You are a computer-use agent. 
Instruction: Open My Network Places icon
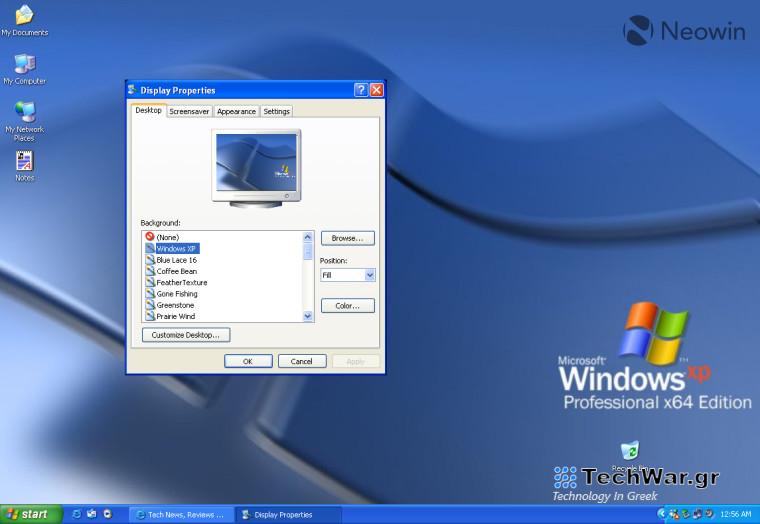(24, 112)
